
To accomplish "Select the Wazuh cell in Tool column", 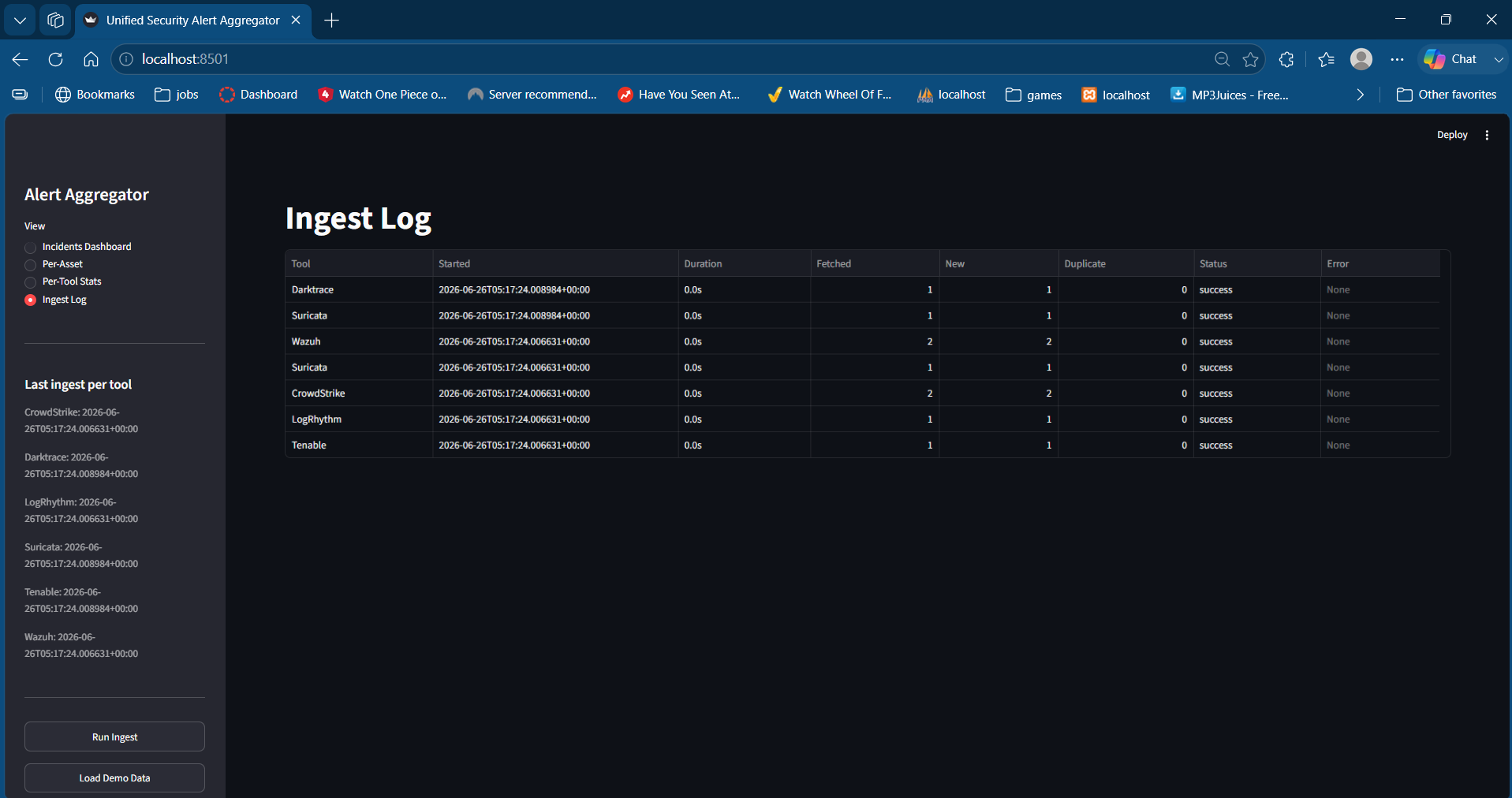I will (x=359, y=341).
